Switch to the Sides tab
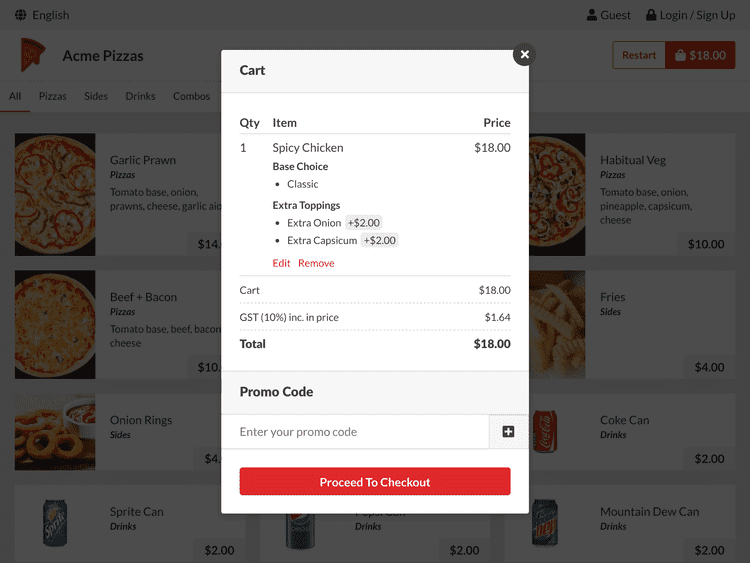The width and height of the screenshot is (750, 563). (96, 96)
